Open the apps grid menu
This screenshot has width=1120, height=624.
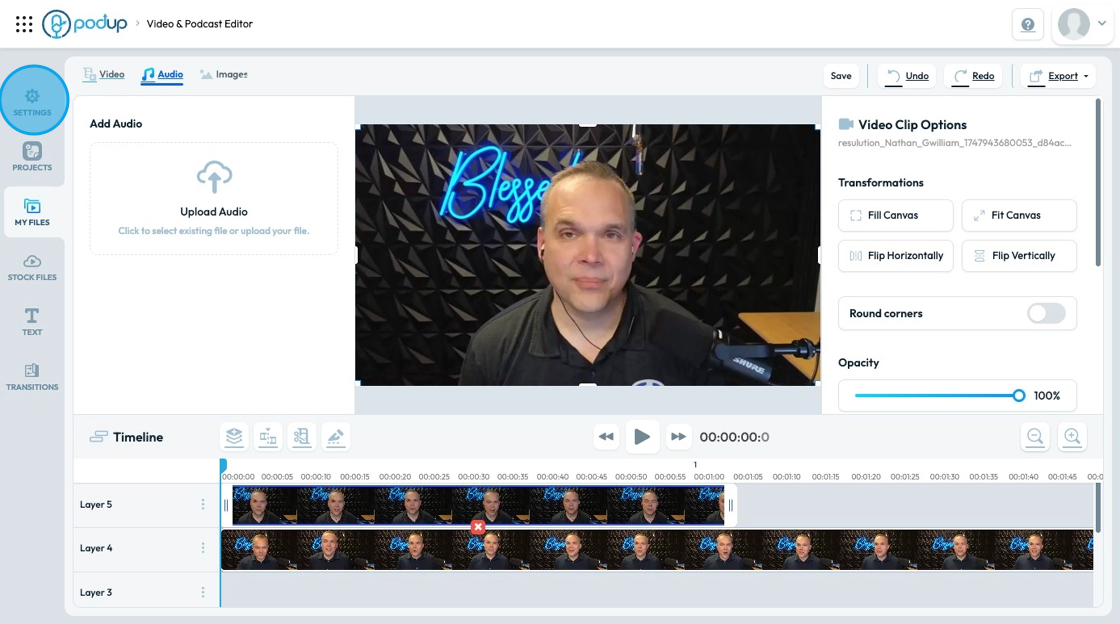point(24,24)
